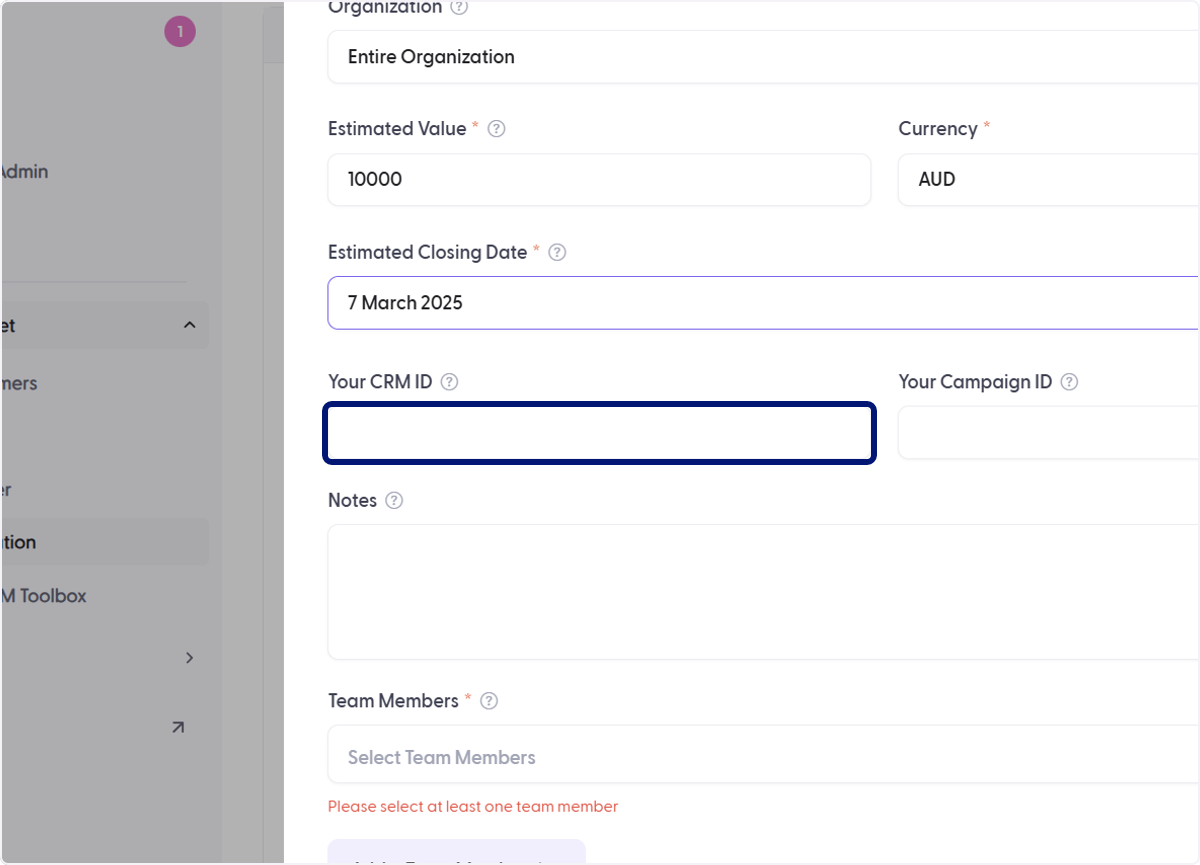Image resolution: width=1200 pixels, height=865 pixels.
Task: Show tooltip icon for Your Campaign ID
Action: click(1069, 382)
